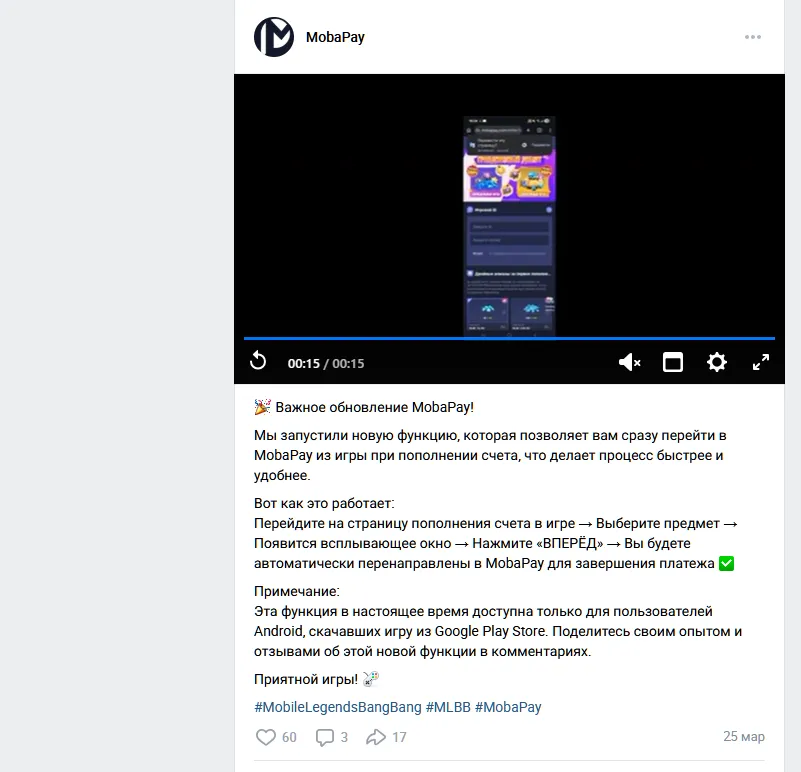The width and height of the screenshot is (801, 772).
Task: Click the text 'Приятной игры!'
Action: coord(306,679)
